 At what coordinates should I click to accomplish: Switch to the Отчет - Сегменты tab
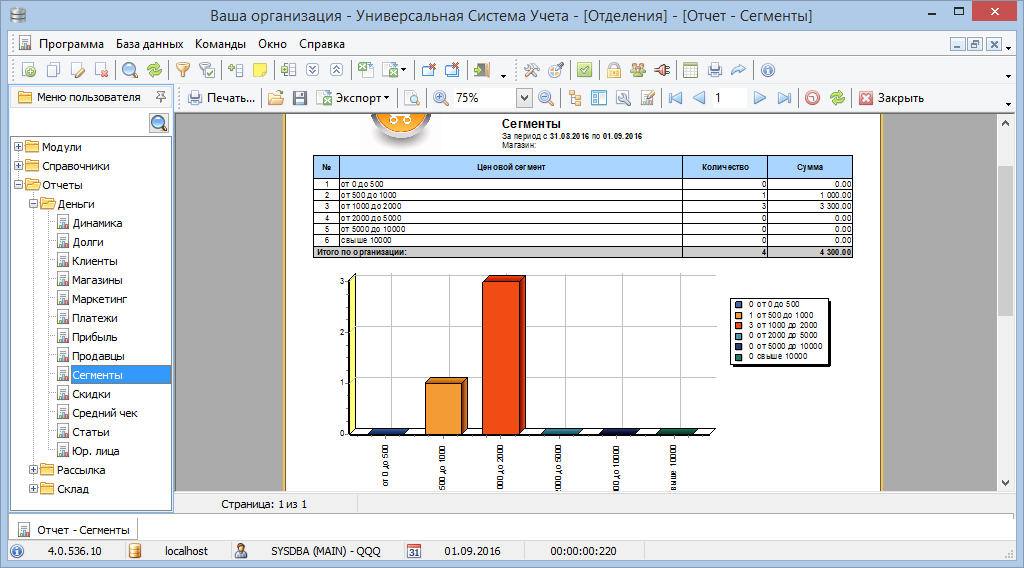tap(74, 529)
